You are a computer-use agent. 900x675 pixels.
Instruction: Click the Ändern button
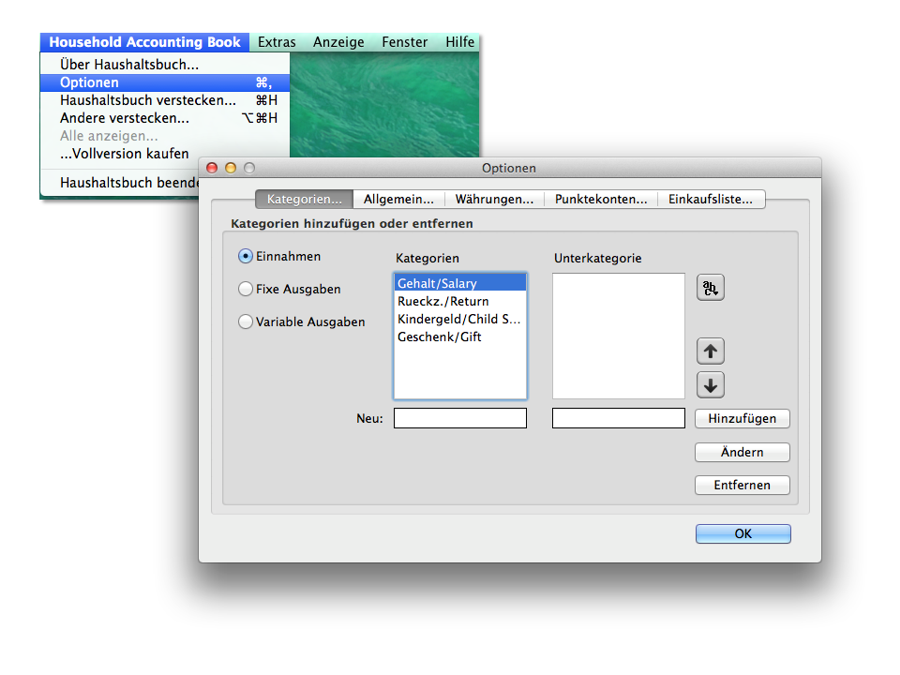742,452
